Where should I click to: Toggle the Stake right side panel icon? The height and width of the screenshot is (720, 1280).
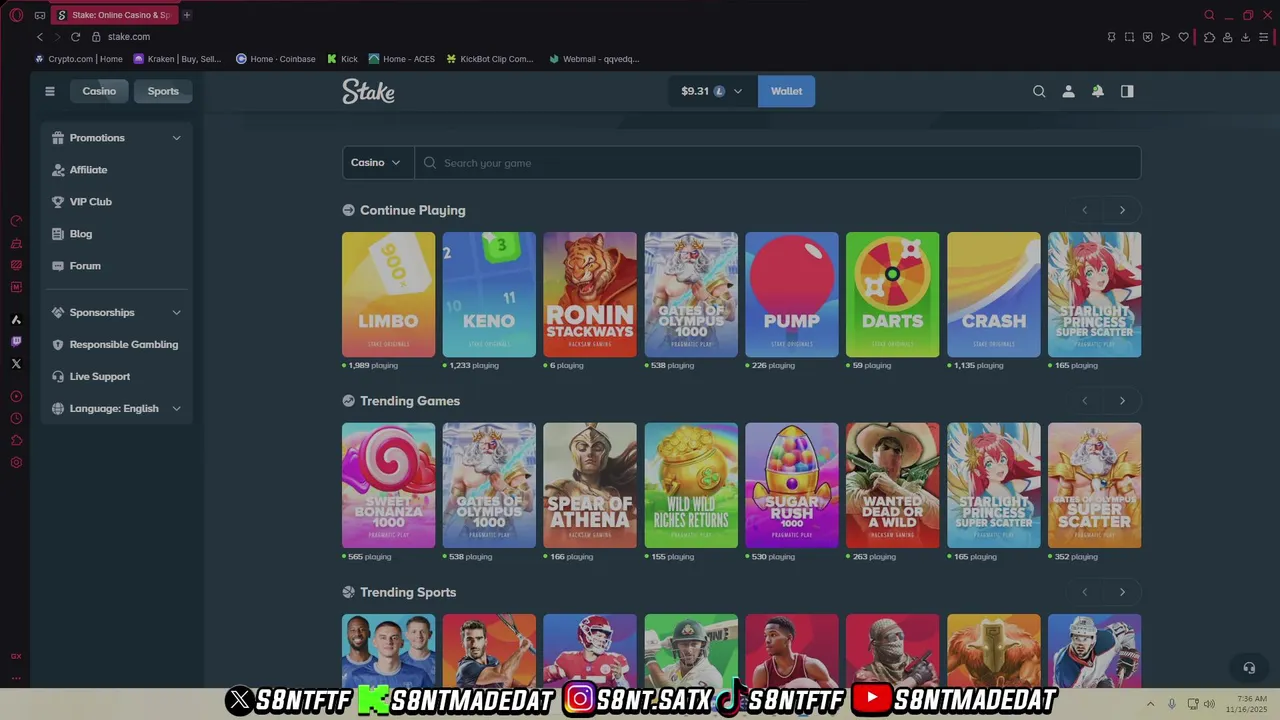coord(1127,91)
